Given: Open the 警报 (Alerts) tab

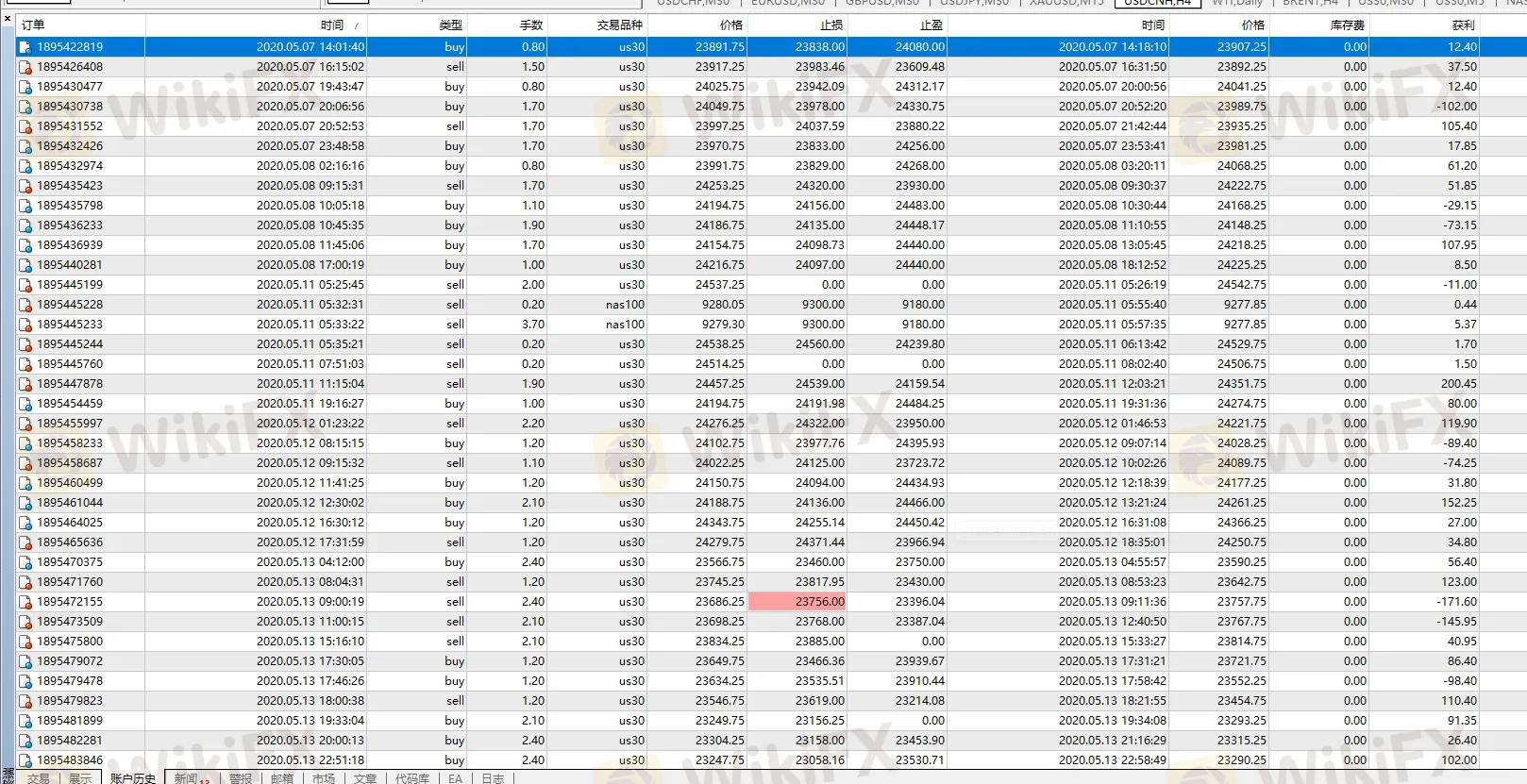Looking at the screenshot, I should click(x=241, y=778).
